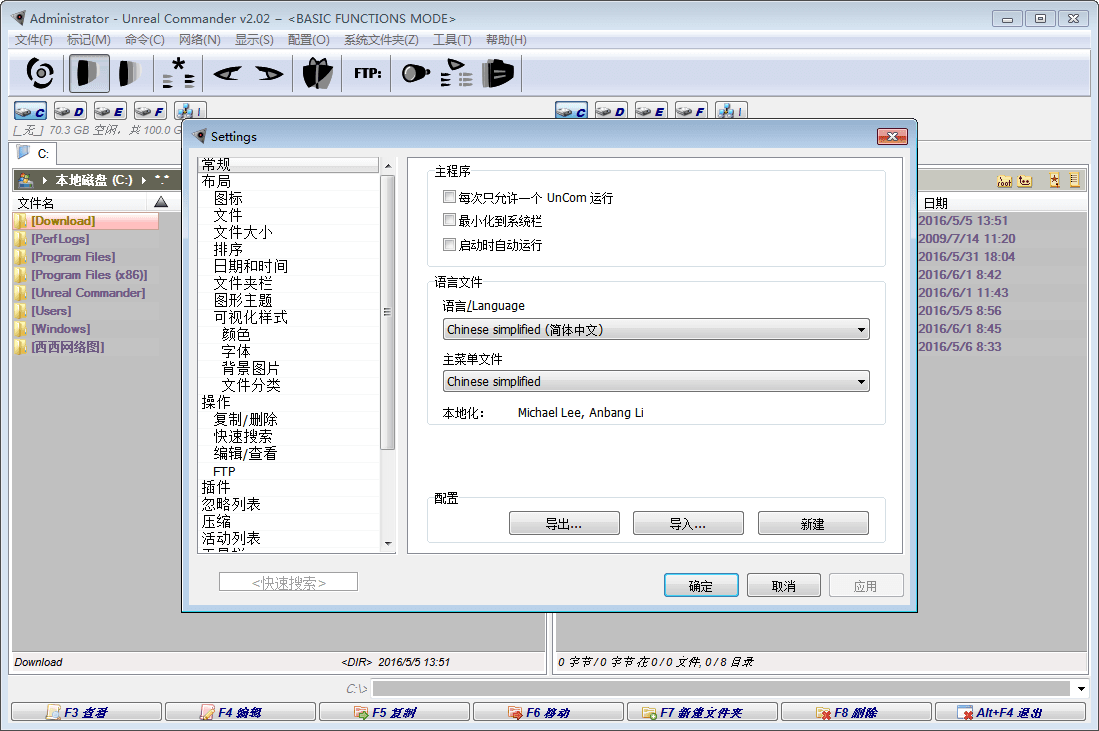The height and width of the screenshot is (731, 1099).
Task: Close the Settings dialog
Action: click(x=892, y=136)
